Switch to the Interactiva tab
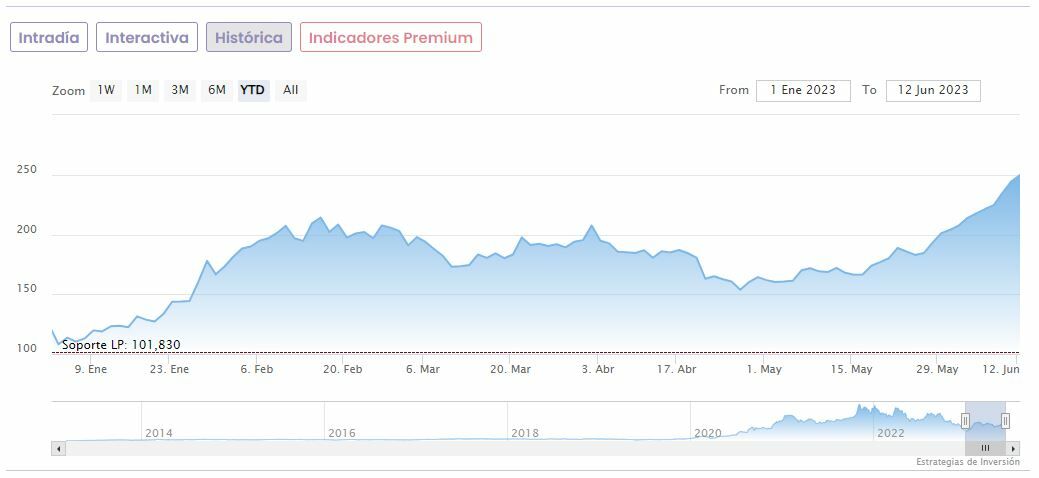Viewport: 1039px width, 478px height. click(147, 38)
